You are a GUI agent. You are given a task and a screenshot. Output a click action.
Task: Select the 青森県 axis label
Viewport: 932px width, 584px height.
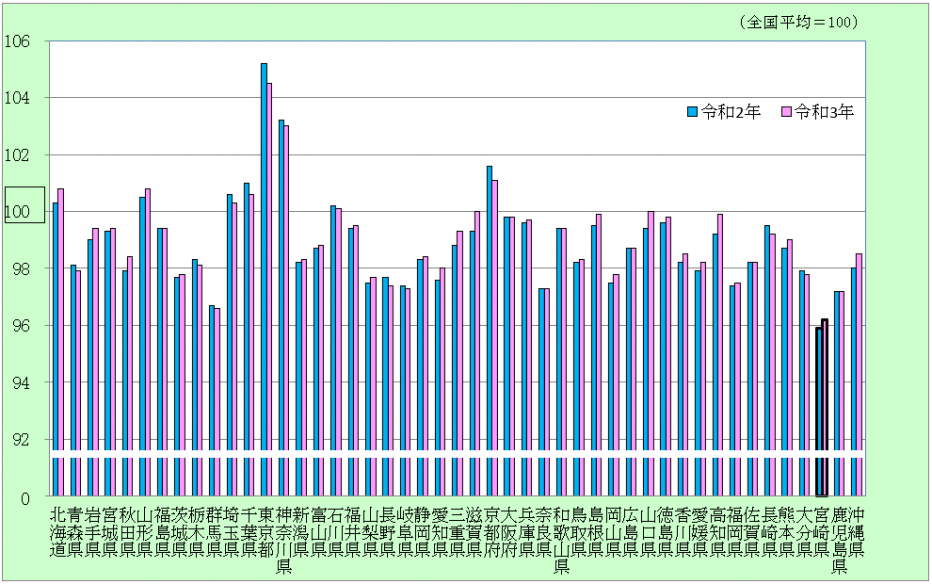(x=75, y=532)
